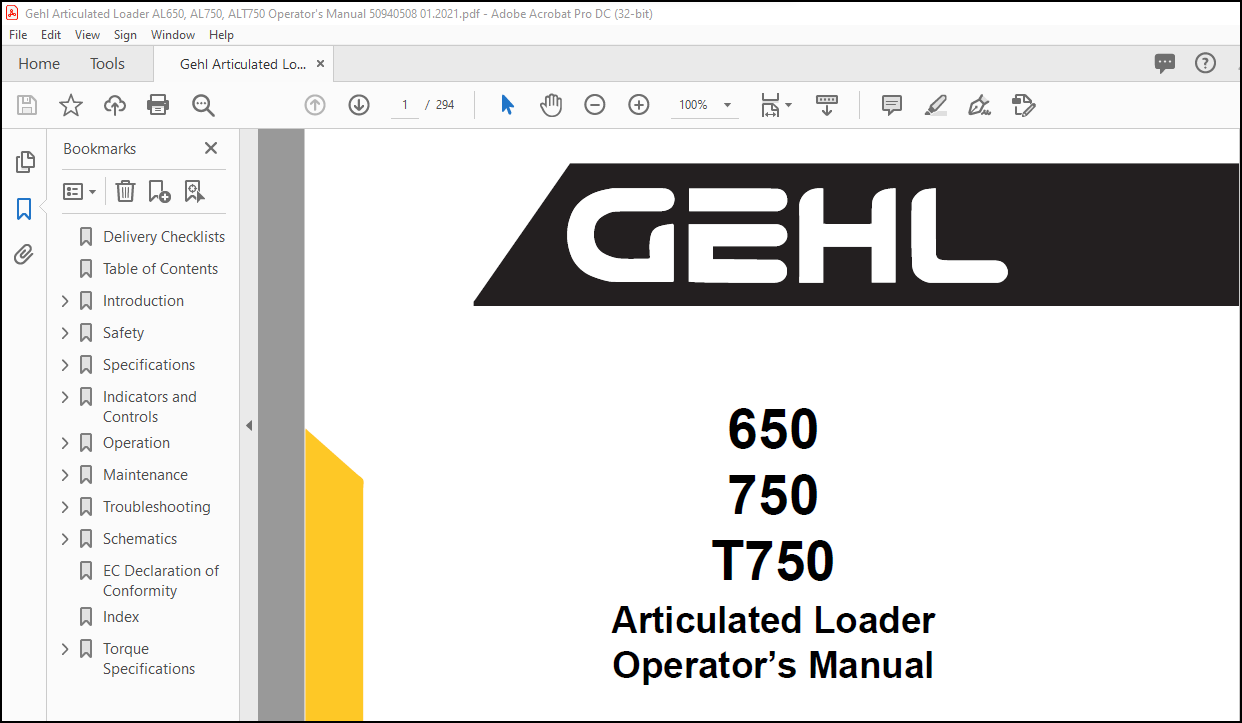
Task: Expand the Maintenance bookmark
Action: pyautogui.click(x=65, y=475)
